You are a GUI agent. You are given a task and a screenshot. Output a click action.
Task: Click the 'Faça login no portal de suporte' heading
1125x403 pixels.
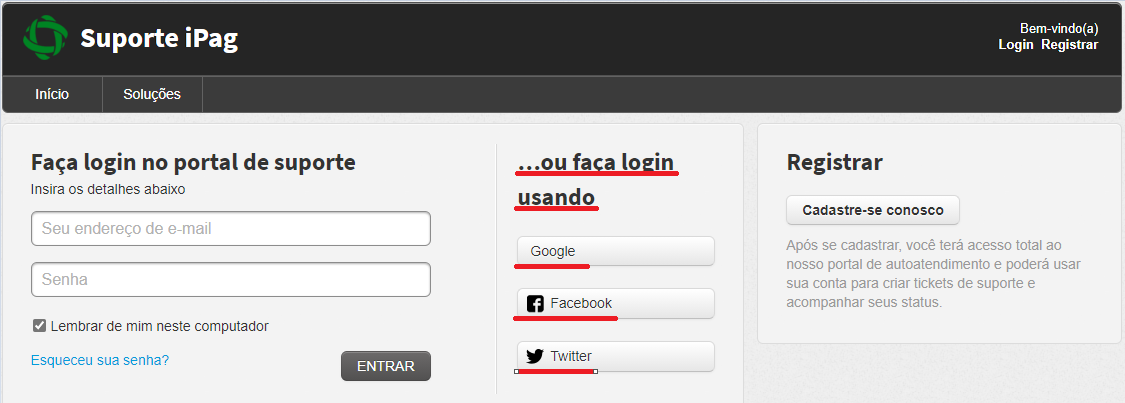point(193,162)
